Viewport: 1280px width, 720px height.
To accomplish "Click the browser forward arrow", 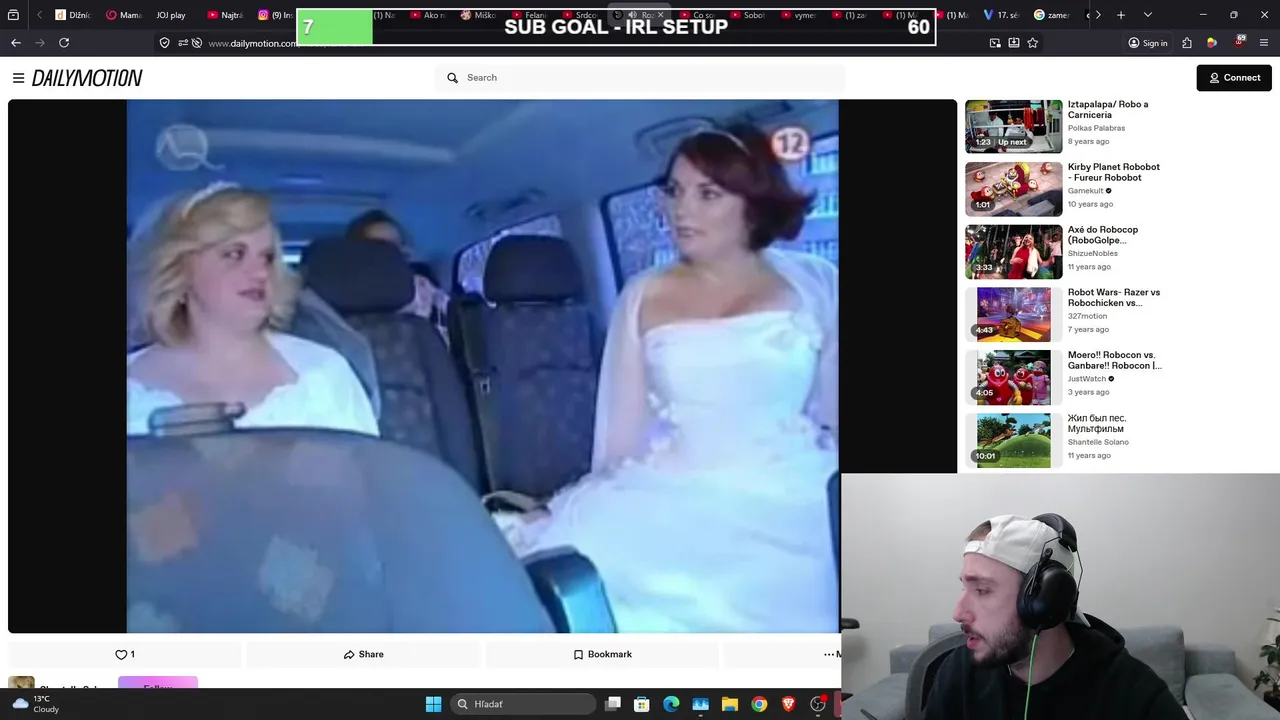I will pyautogui.click(x=40, y=43).
